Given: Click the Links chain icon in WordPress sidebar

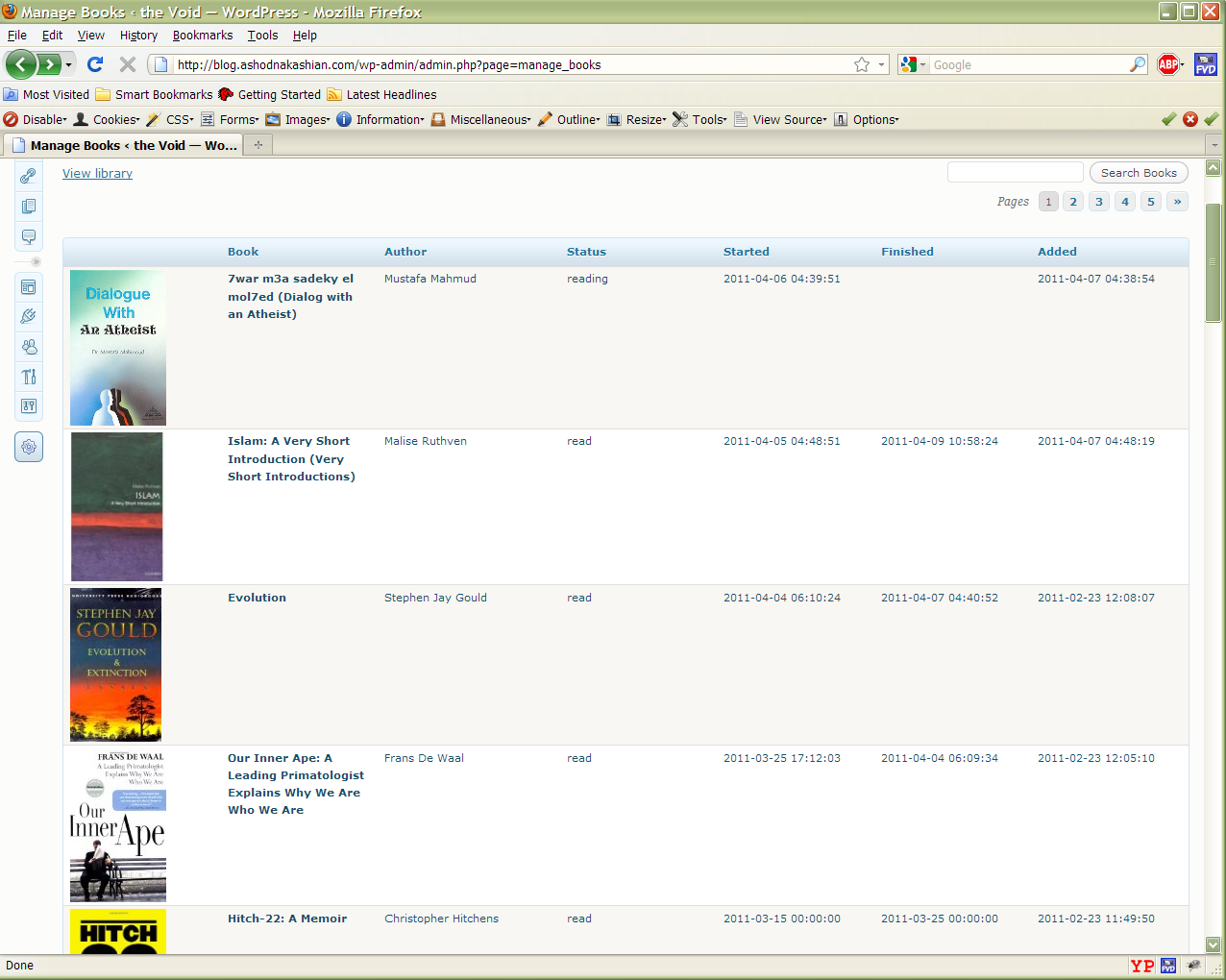Looking at the screenshot, I should [x=29, y=176].
